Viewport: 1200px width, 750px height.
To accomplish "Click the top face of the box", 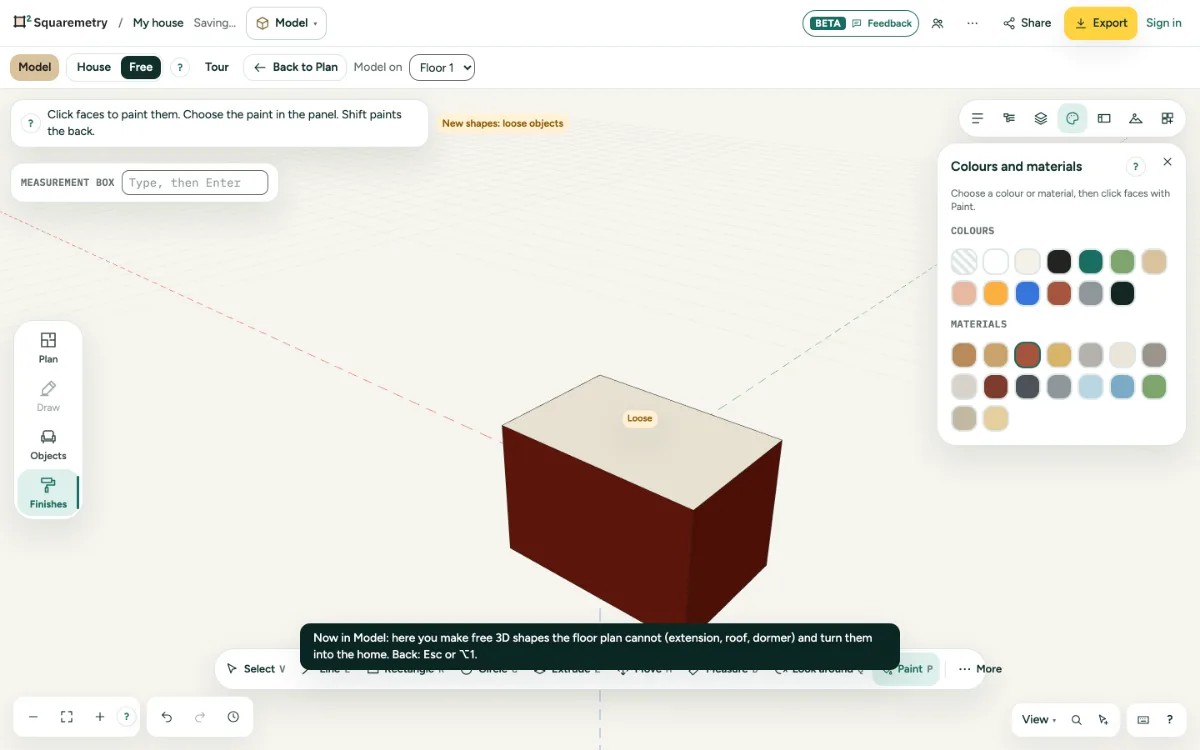I will [641, 442].
